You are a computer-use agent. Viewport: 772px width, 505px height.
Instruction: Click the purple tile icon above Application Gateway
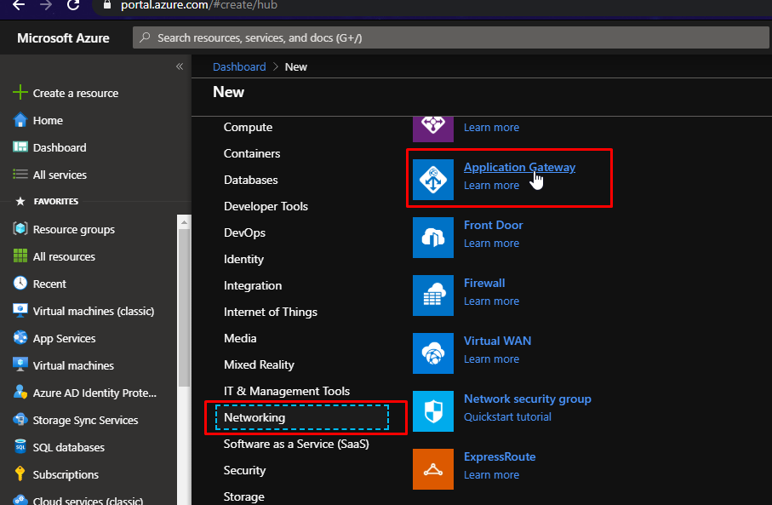point(433,129)
